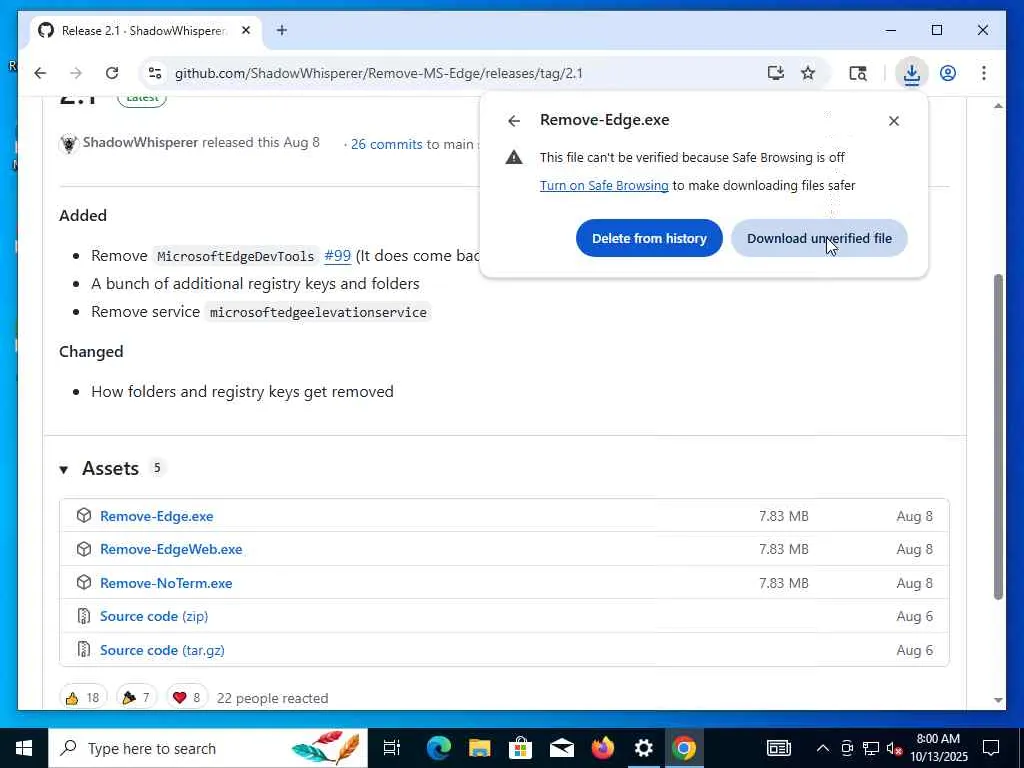1024x768 pixels.
Task: Download Remove-Edge.exe asset
Action: click(157, 516)
